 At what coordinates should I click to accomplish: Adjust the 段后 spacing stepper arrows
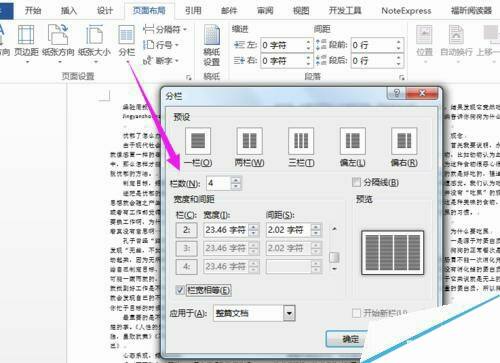399,61
